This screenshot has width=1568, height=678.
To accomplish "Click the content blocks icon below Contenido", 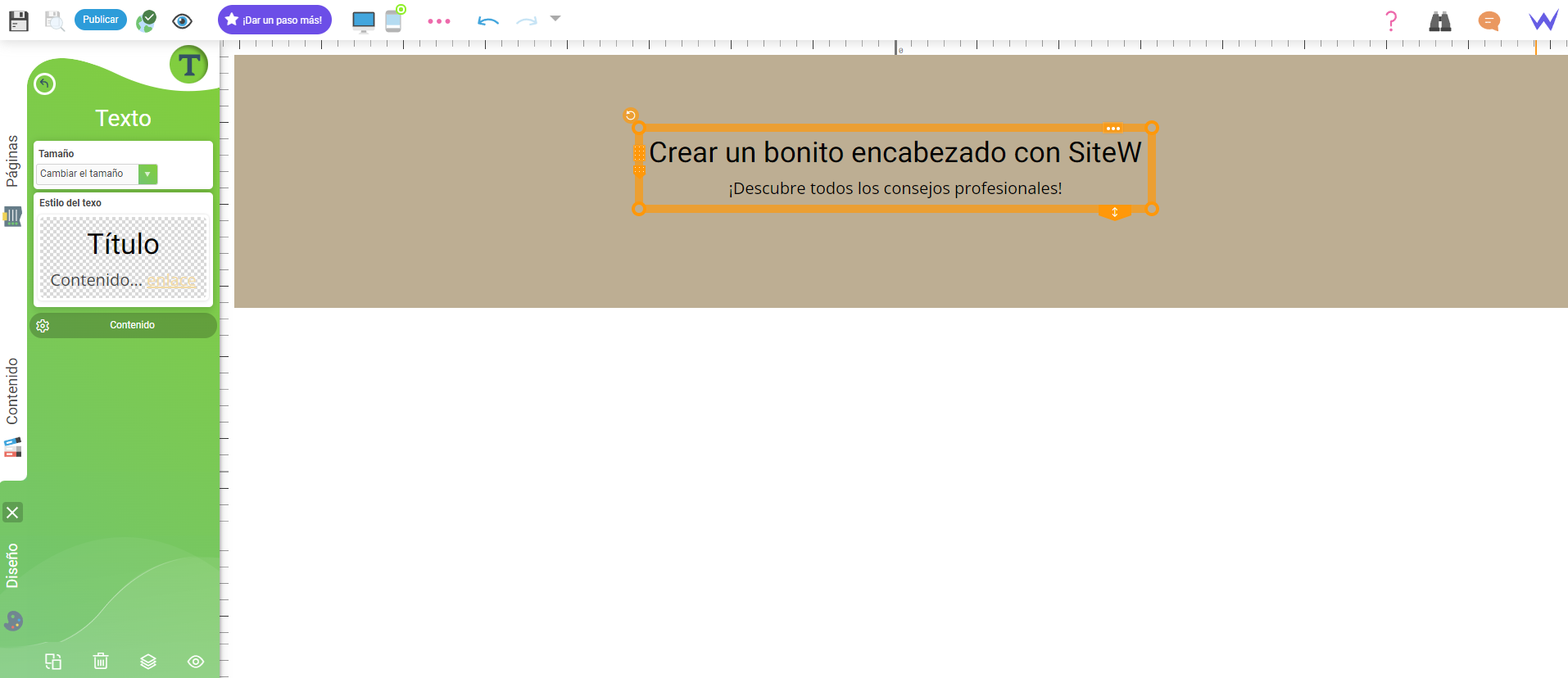I will (12, 447).
